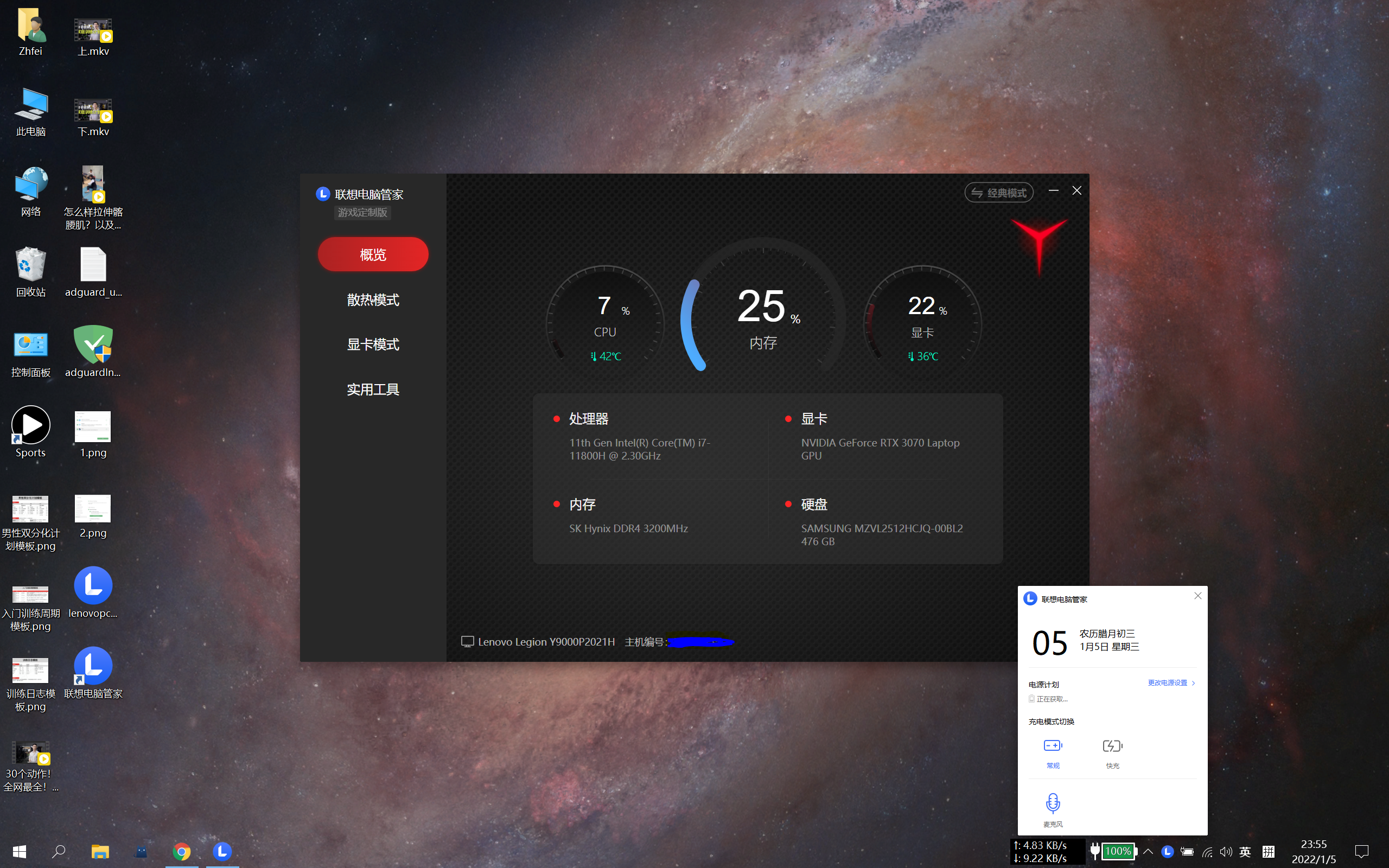Open volume speaker tray icon
Viewport: 1389px width, 868px height.
[1226, 852]
